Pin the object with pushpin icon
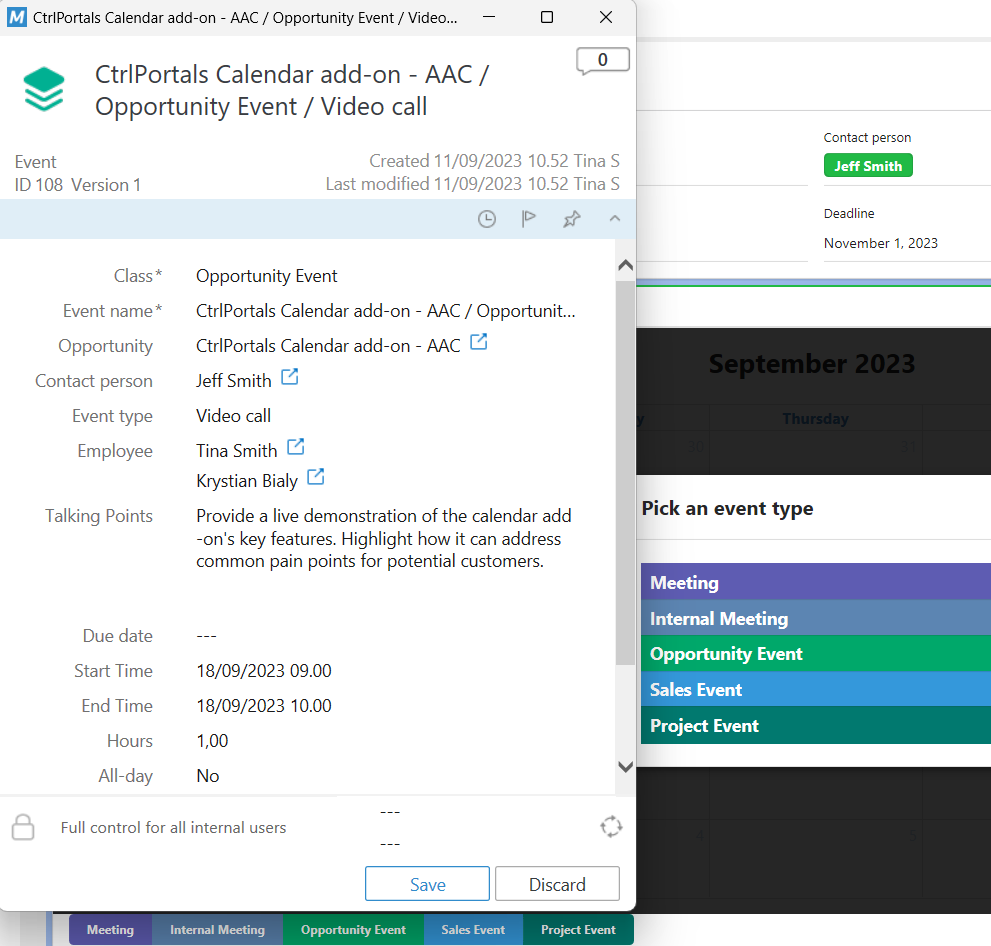Viewport: 991px width, 946px height. [x=571, y=219]
